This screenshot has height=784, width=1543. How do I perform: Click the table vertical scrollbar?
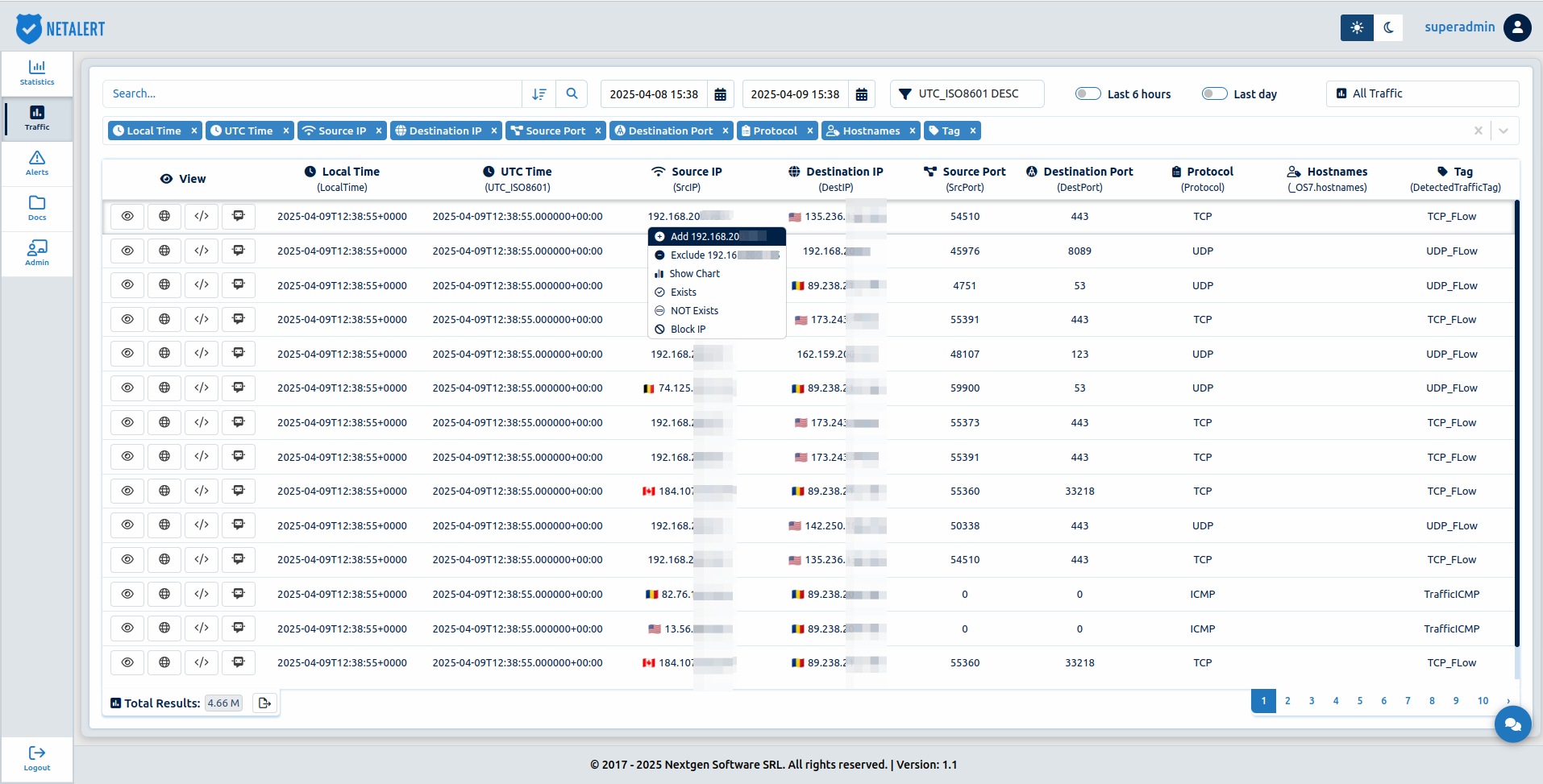click(1517, 423)
